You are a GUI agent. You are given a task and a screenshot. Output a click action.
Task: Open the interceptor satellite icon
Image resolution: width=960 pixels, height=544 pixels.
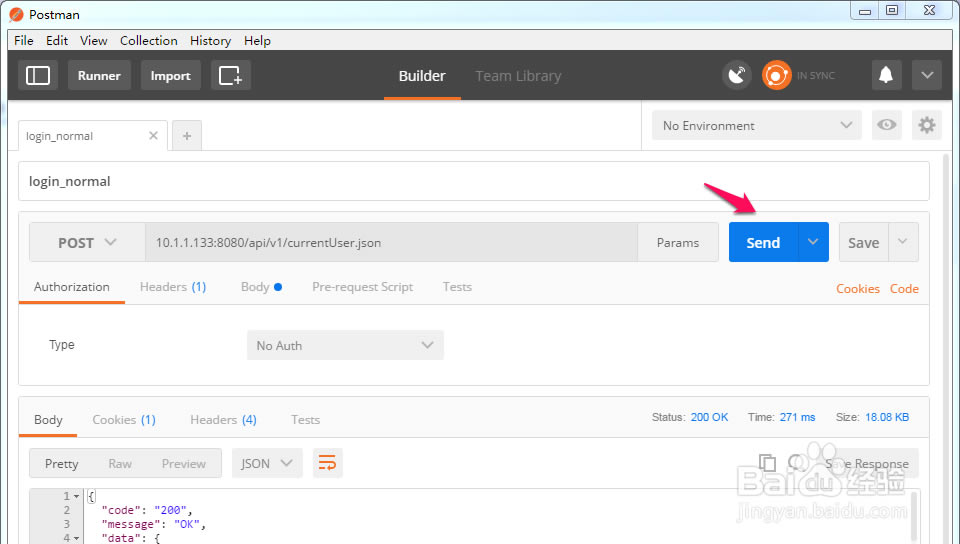737,75
